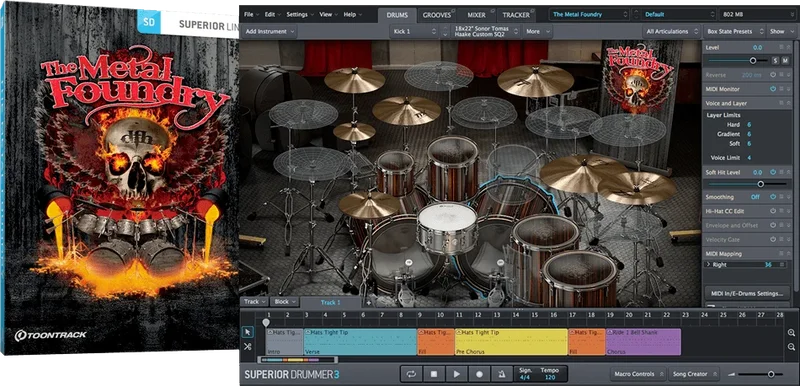Image resolution: width=800 pixels, height=386 pixels.
Task: Open the Level section menu icon
Action: coord(781,47)
